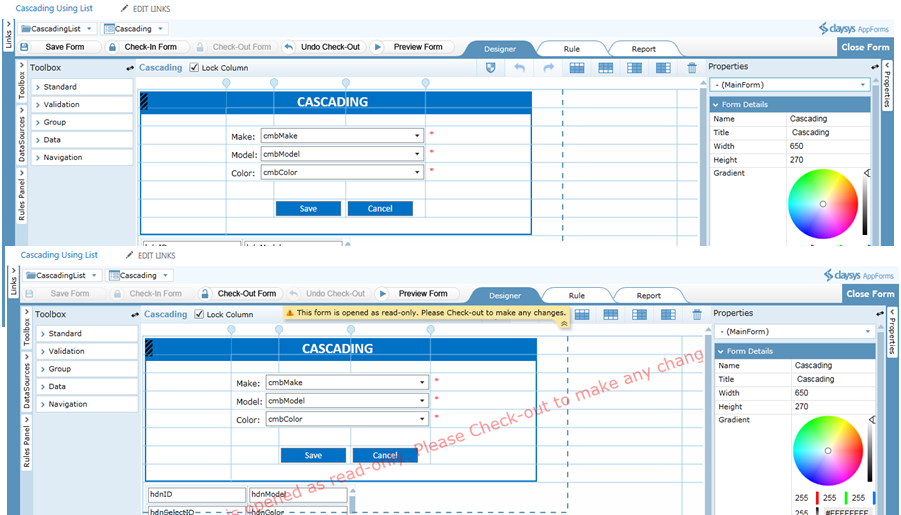Screen dimensions: 901x515
Task: Click Close Form in the upper window
Action: pyautogui.click(x=865, y=47)
